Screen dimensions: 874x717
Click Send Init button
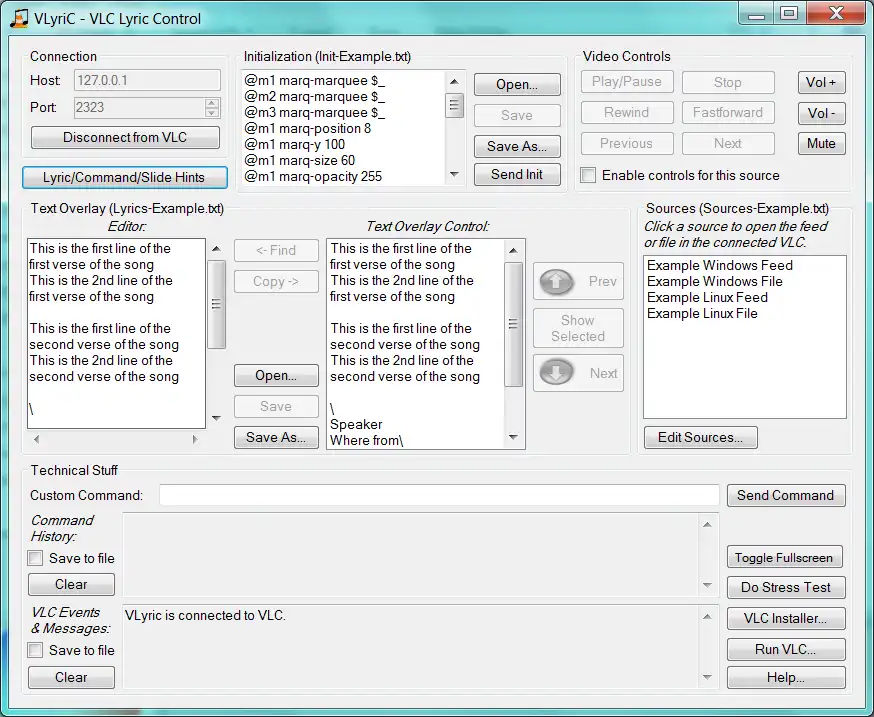coord(517,175)
